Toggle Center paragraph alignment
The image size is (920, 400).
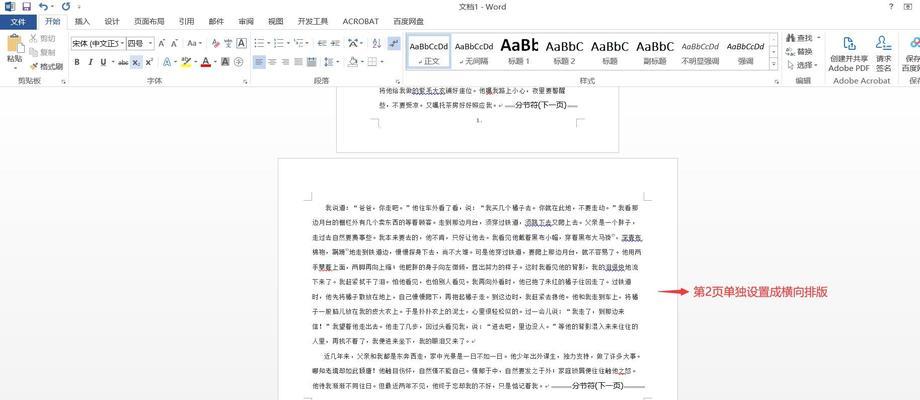pyautogui.click(x=272, y=62)
